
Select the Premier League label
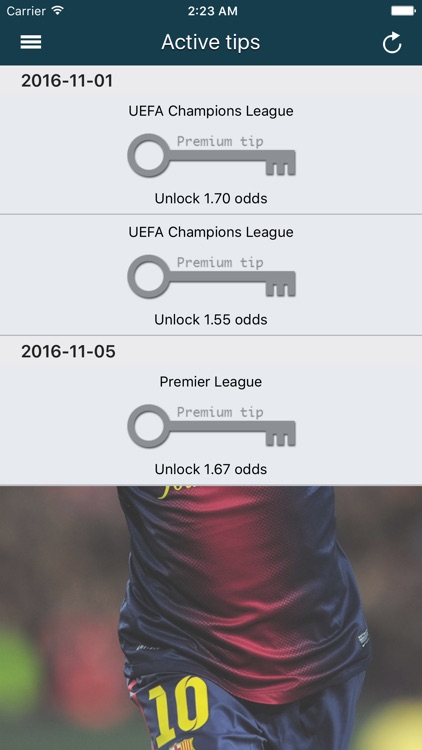(x=211, y=382)
